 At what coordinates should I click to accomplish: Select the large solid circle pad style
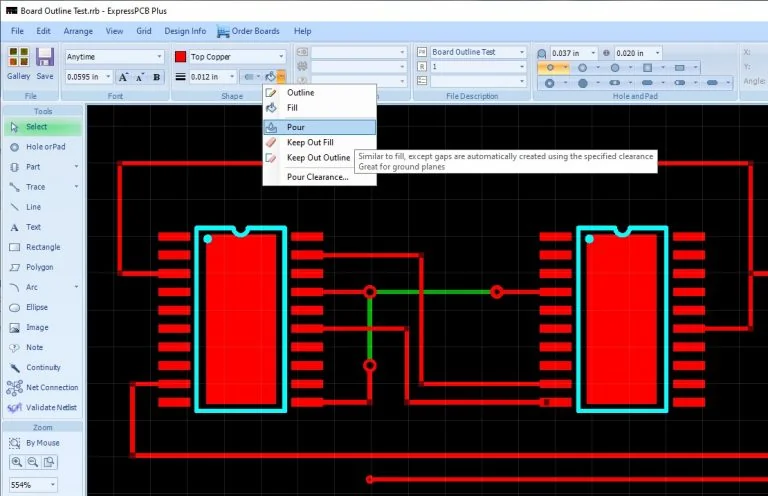(582, 83)
